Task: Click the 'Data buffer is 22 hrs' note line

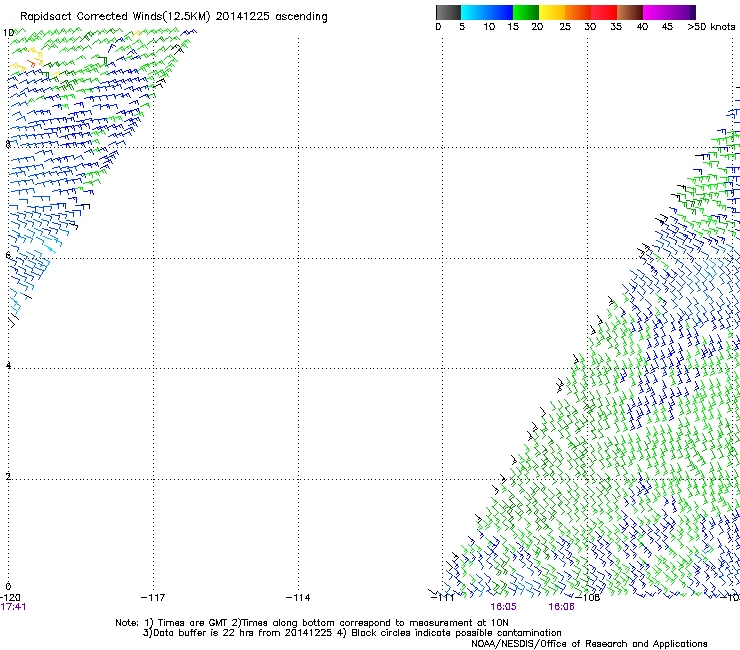Action: tap(352, 633)
